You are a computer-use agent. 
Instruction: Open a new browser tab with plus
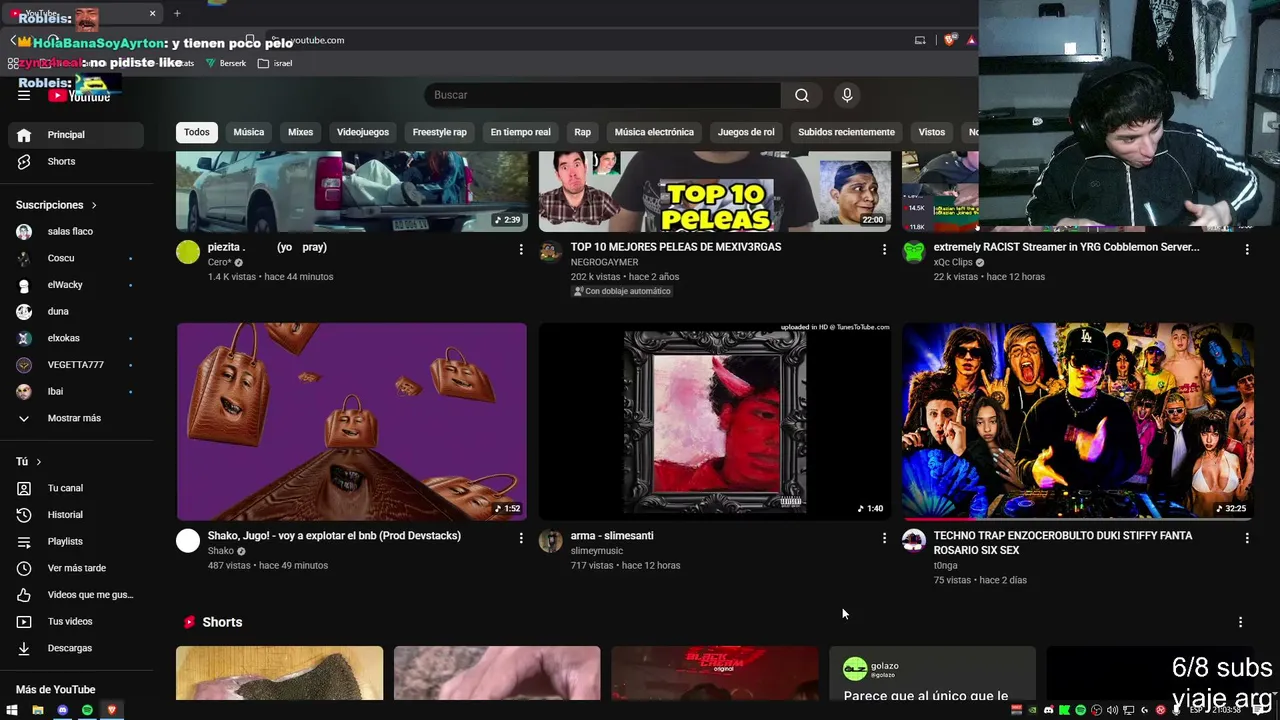pos(177,13)
